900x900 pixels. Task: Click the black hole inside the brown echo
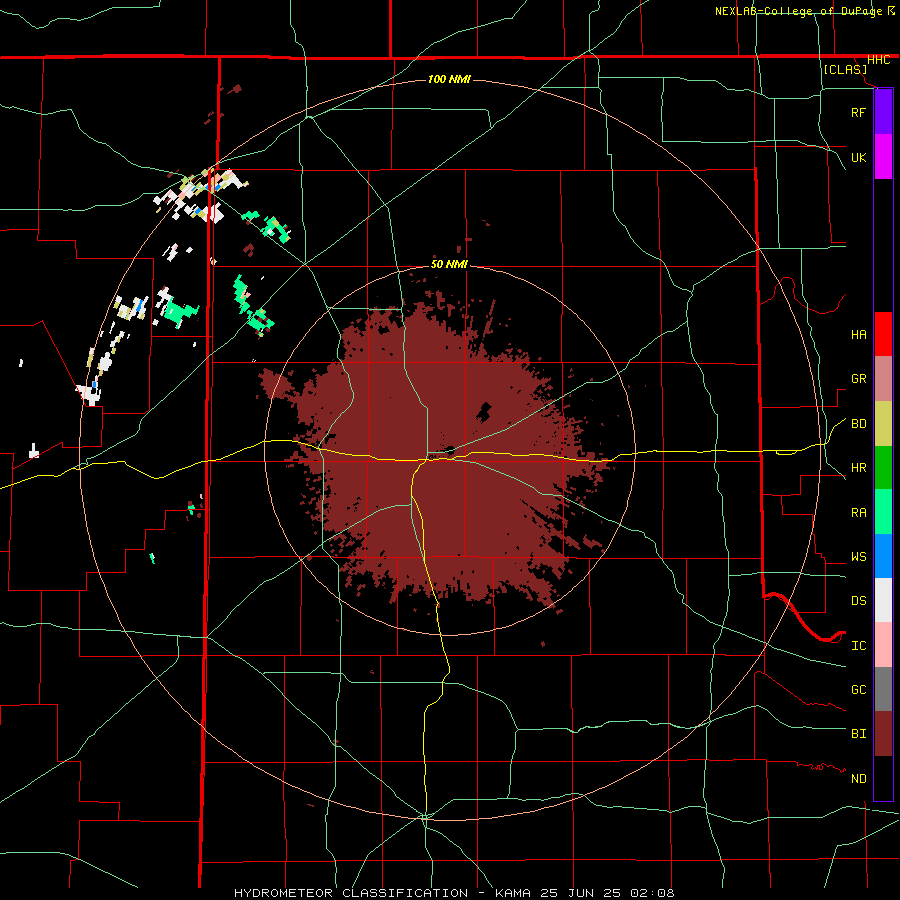(483, 412)
